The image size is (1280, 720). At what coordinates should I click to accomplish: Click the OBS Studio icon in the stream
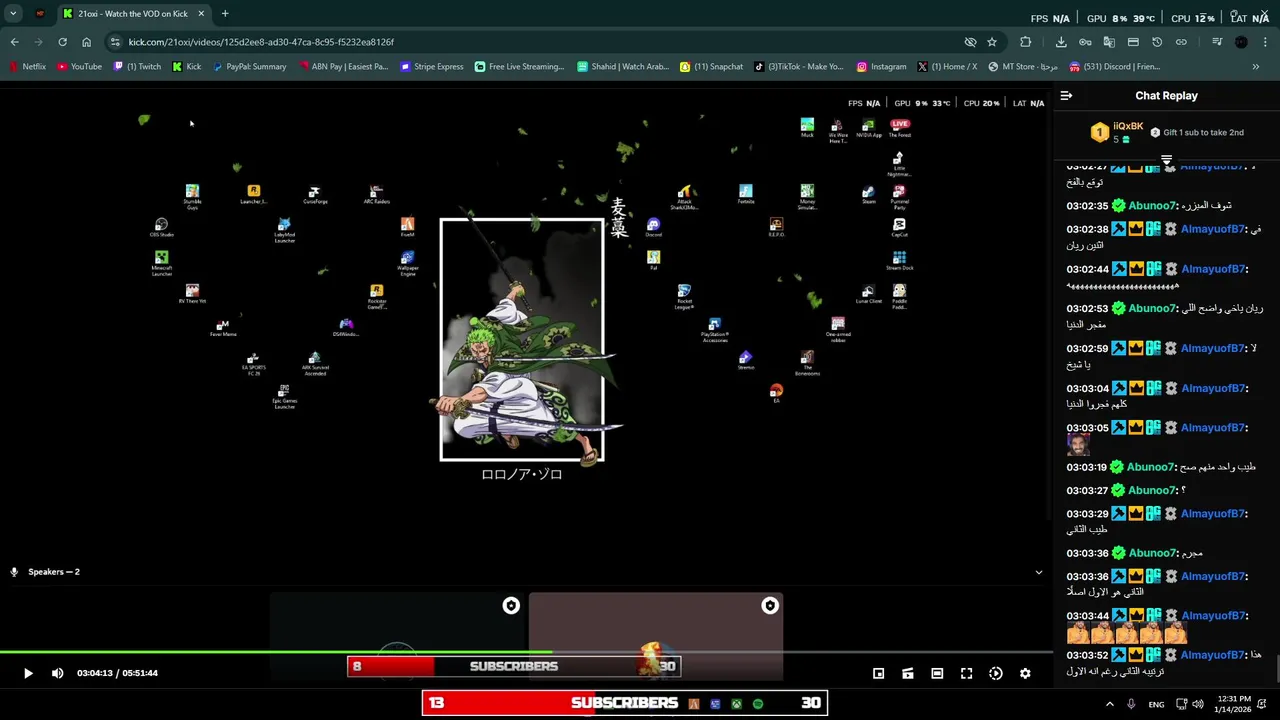point(161,228)
